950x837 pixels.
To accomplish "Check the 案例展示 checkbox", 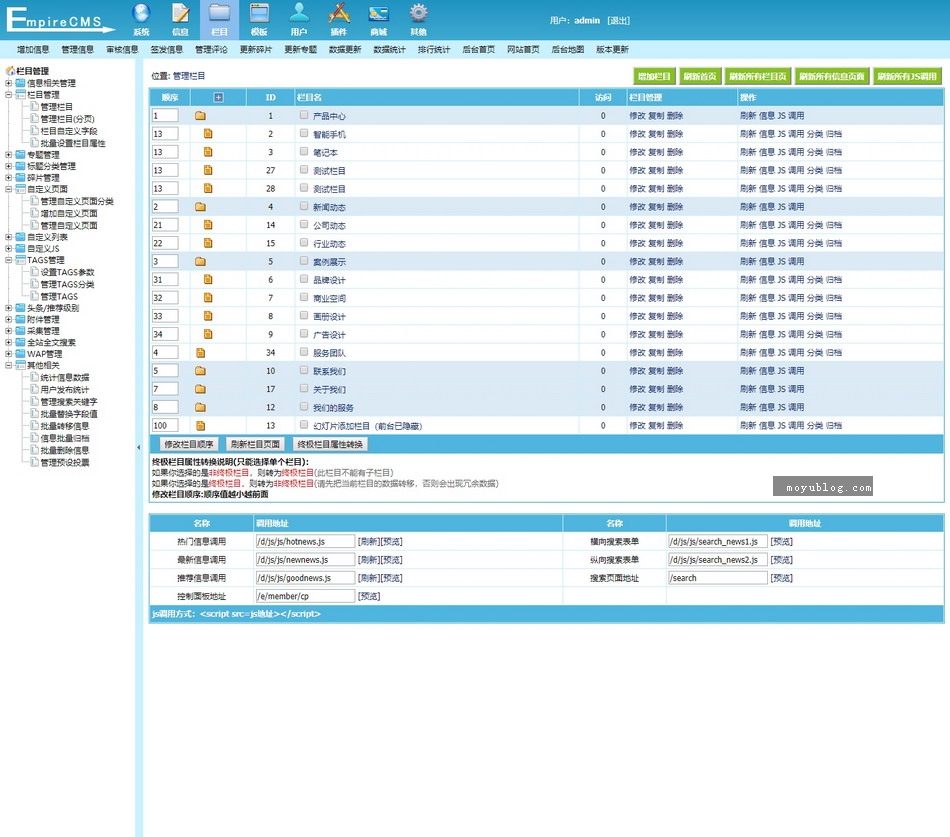I will pos(304,261).
